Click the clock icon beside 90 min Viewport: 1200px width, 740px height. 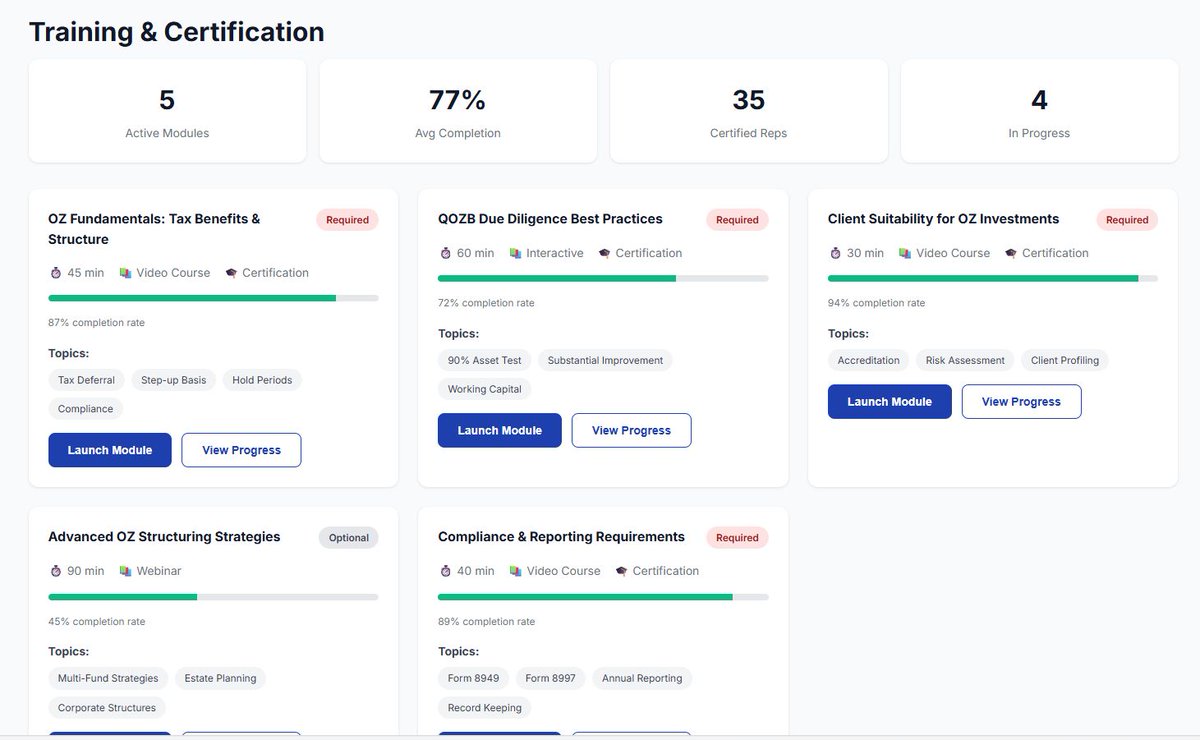(55, 571)
